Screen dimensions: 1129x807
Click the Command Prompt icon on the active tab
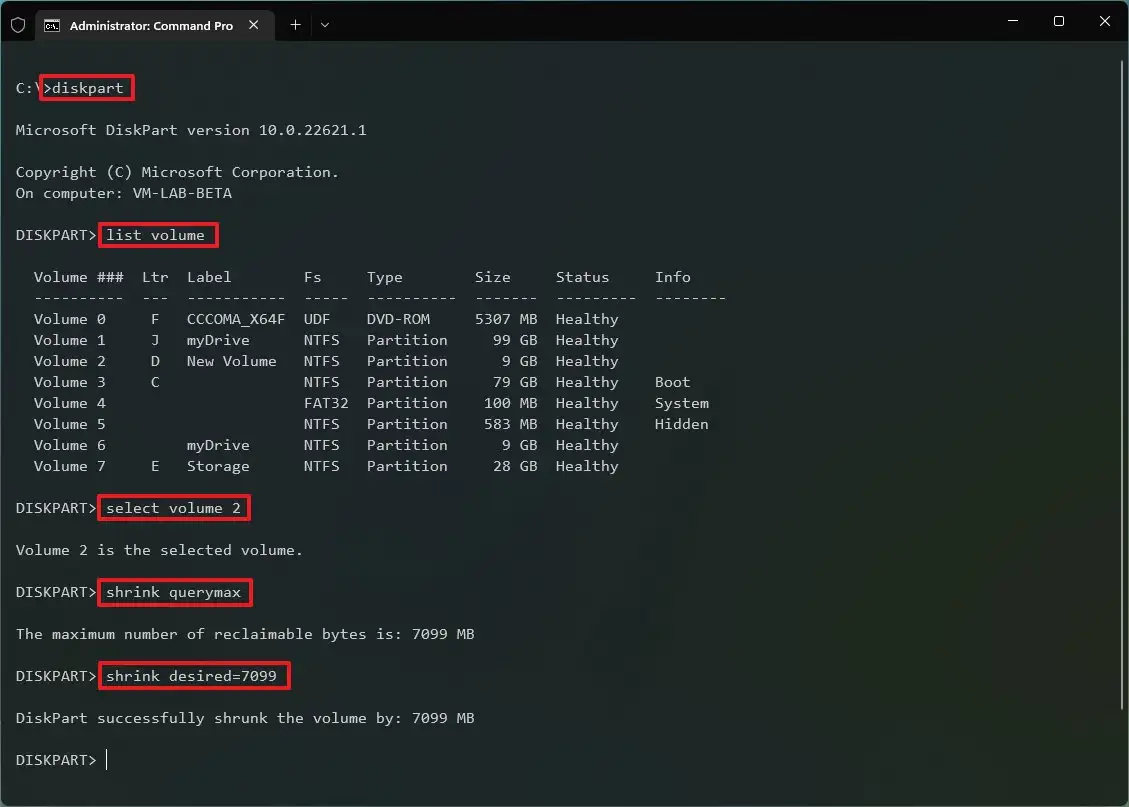[x=52, y=26]
